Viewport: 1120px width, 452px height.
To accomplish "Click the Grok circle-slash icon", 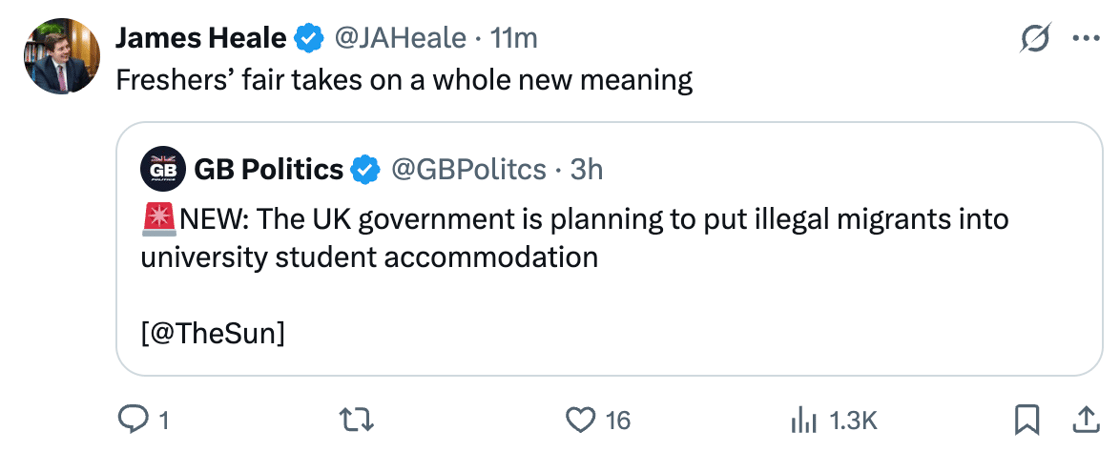I will tap(1036, 39).
